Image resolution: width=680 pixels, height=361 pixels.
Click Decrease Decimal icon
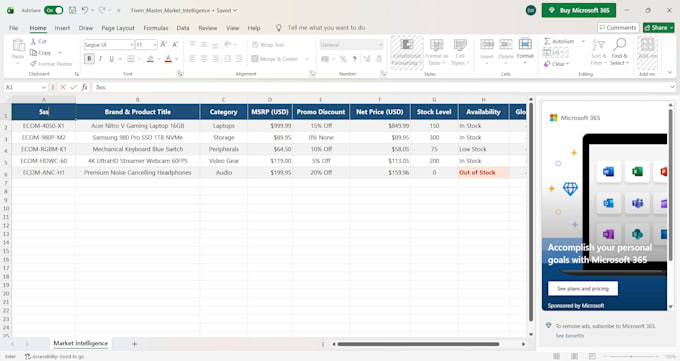379,59
